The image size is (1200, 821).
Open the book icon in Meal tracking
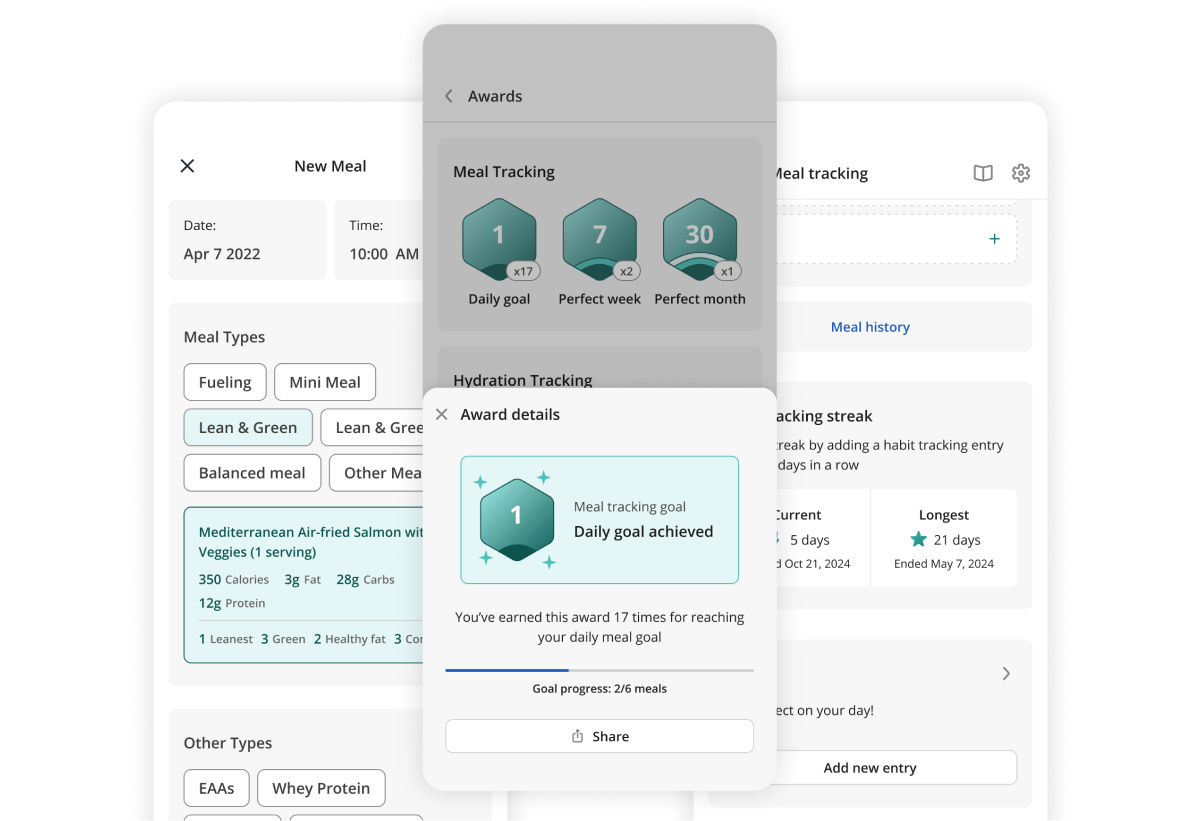click(x=983, y=173)
